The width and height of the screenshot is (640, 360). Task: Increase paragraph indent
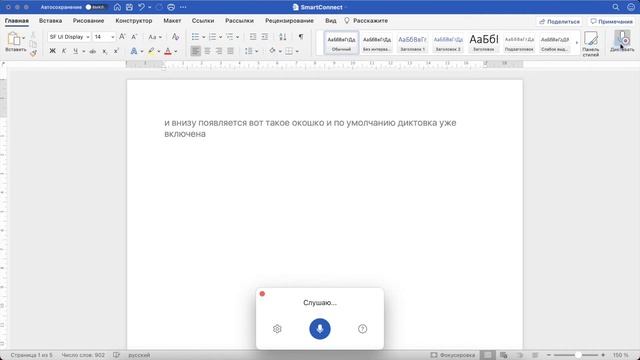(x=264, y=37)
